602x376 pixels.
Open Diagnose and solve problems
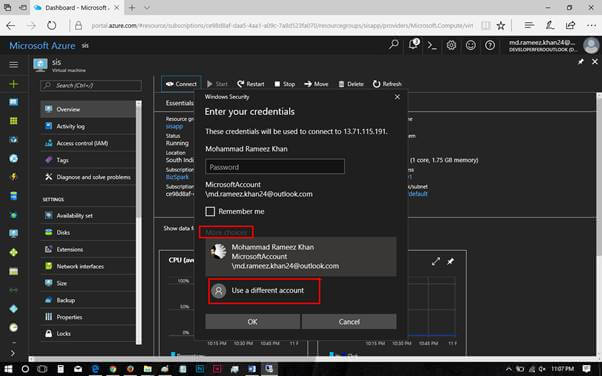88,177
